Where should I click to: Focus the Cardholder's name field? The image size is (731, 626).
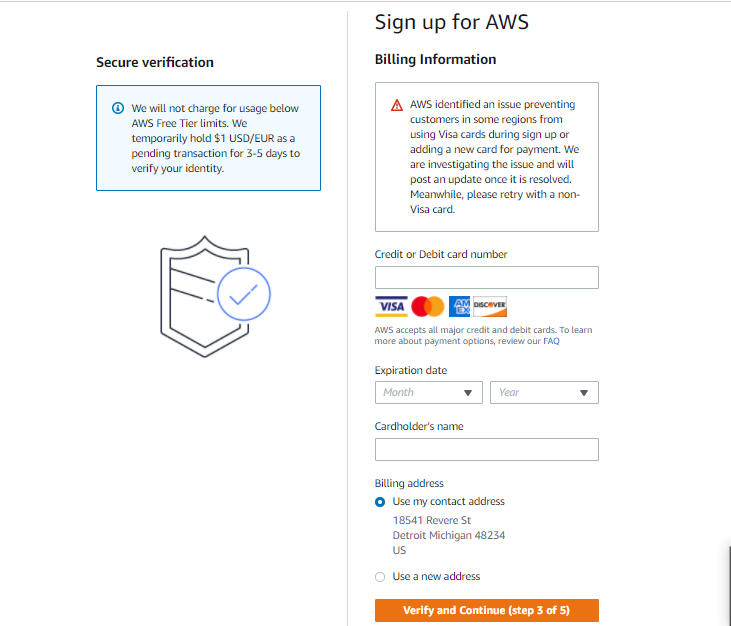pos(487,449)
